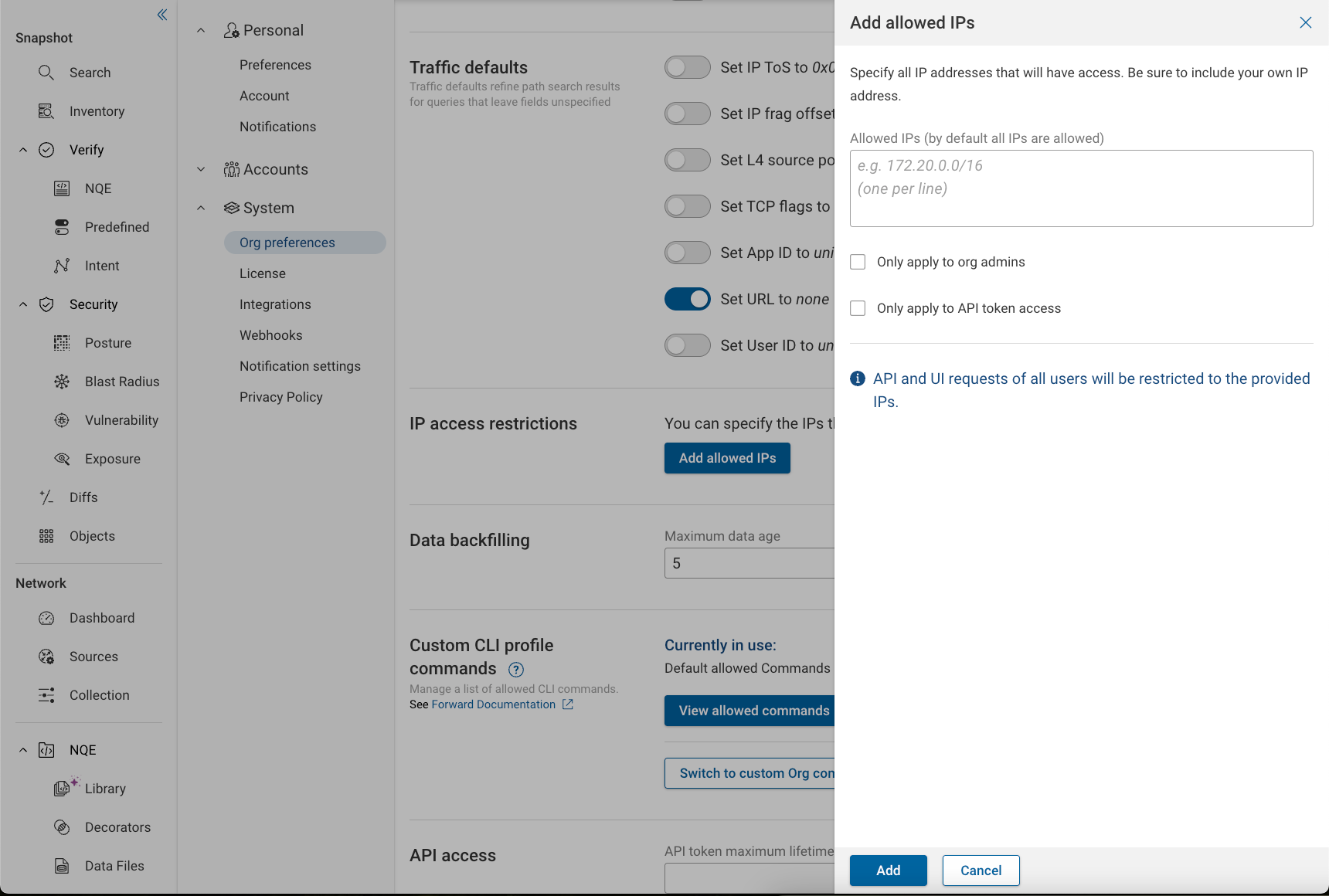Screen dimensions: 1329x896
Task: Click the Forward Documentation link
Action: (494, 704)
